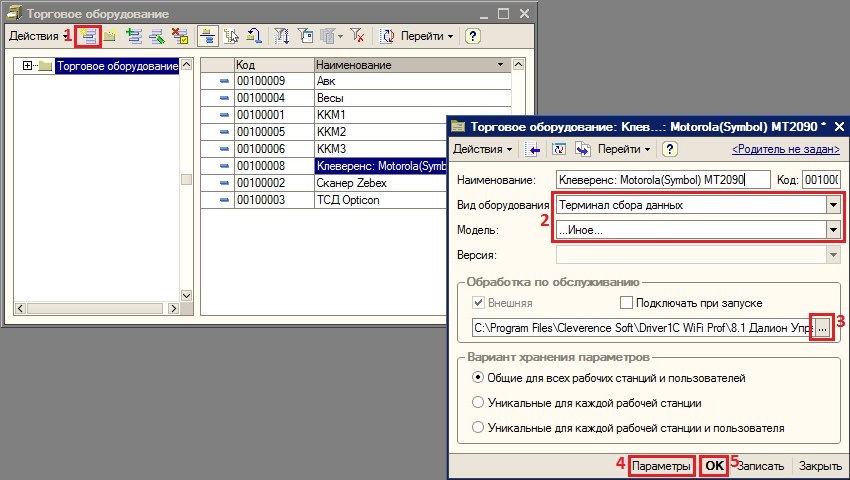Open the filter history icon in list toolbar
850x480 pixels.
[331, 36]
